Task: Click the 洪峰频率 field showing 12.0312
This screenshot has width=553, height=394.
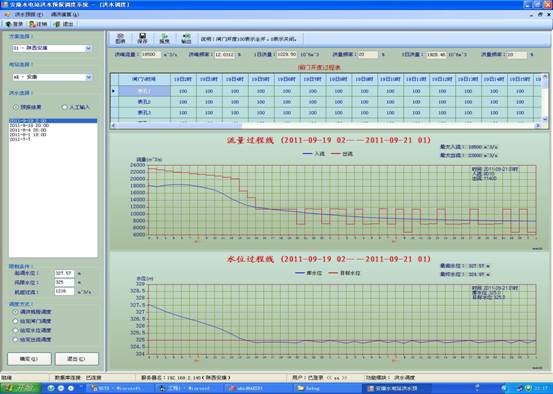Action: [225, 54]
